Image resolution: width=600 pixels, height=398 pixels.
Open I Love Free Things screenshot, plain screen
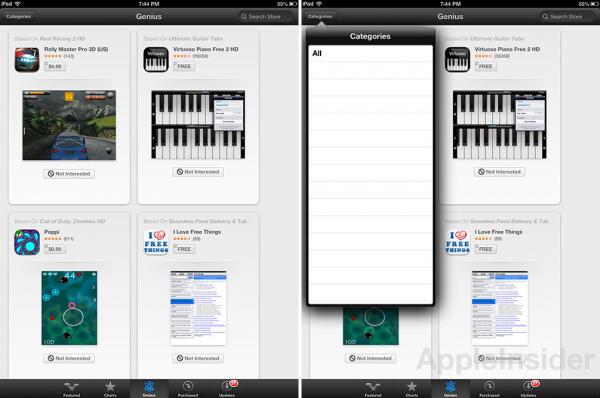coord(198,308)
